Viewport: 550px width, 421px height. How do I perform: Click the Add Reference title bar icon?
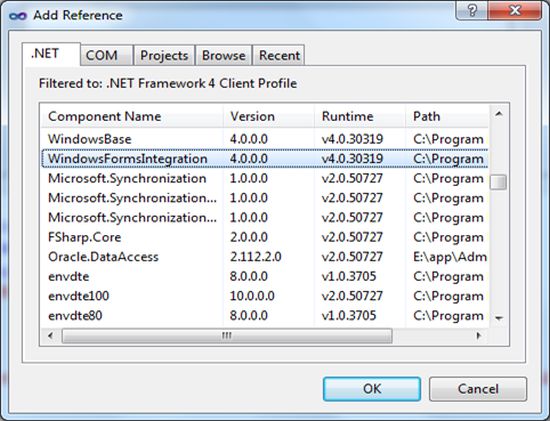click(x=18, y=16)
